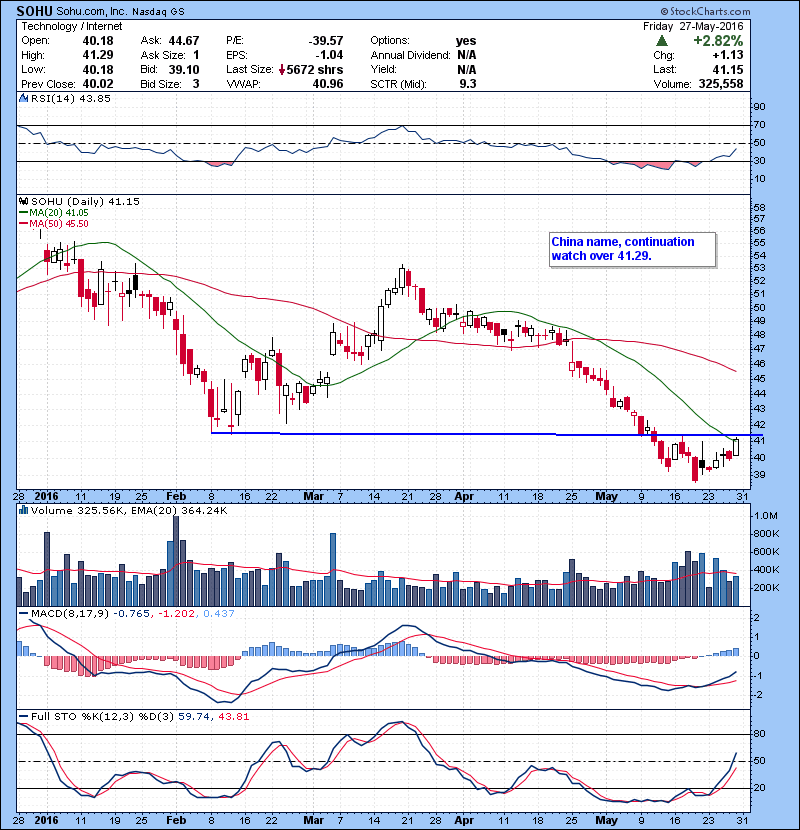Image resolution: width=800 pixels, height=830 pixels.
Task: Click the RSI(14) 43.85 legend text
Action: [70, 98]
